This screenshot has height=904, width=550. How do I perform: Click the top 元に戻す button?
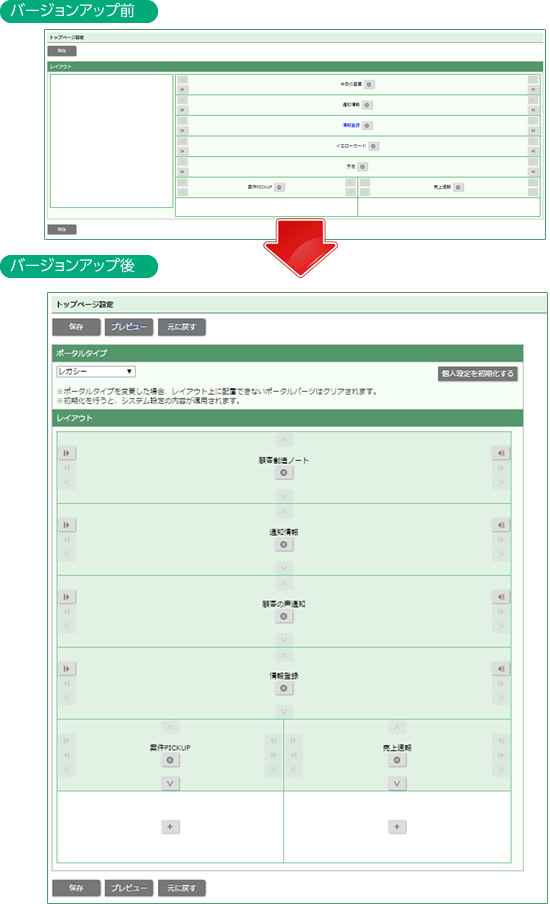(182, 327)
